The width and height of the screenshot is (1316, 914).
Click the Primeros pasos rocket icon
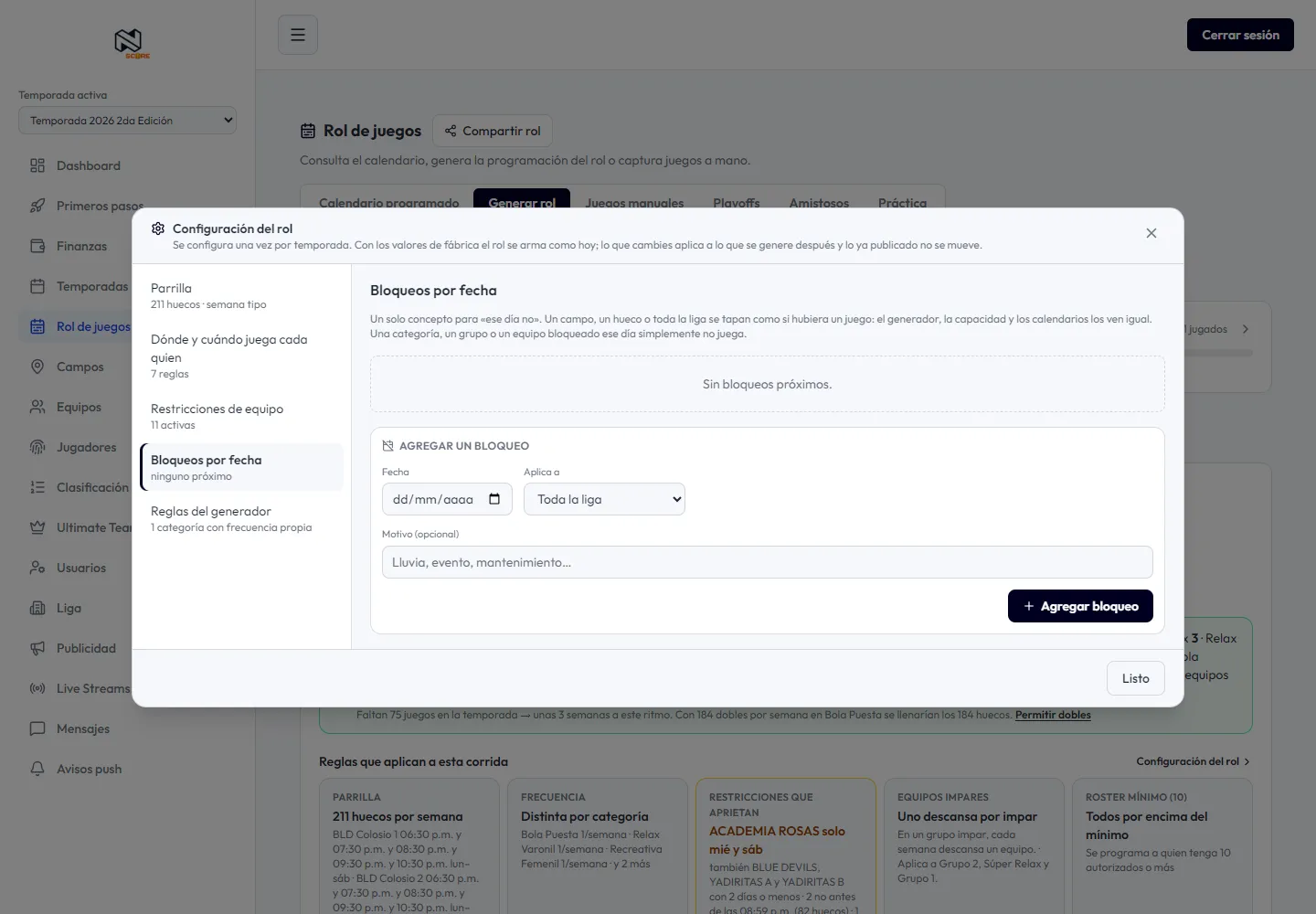[x=37, y=206]
